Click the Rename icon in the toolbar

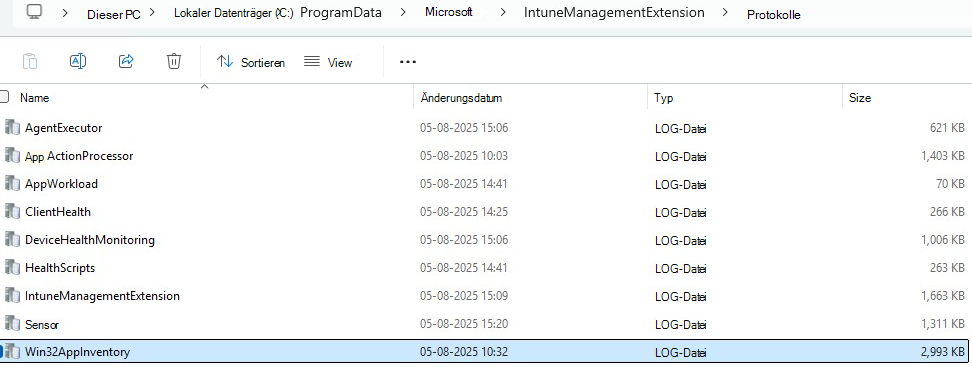click(78, 61)
